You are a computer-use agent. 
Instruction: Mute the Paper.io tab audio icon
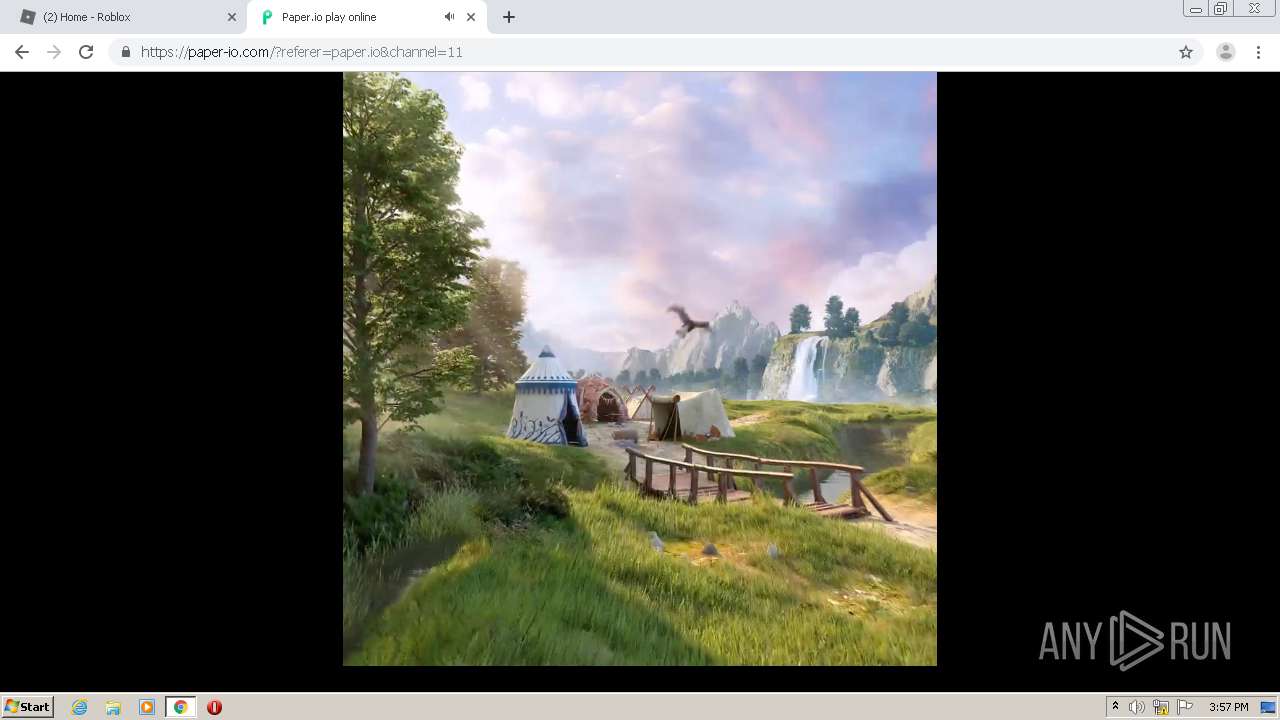click(449, 17)
